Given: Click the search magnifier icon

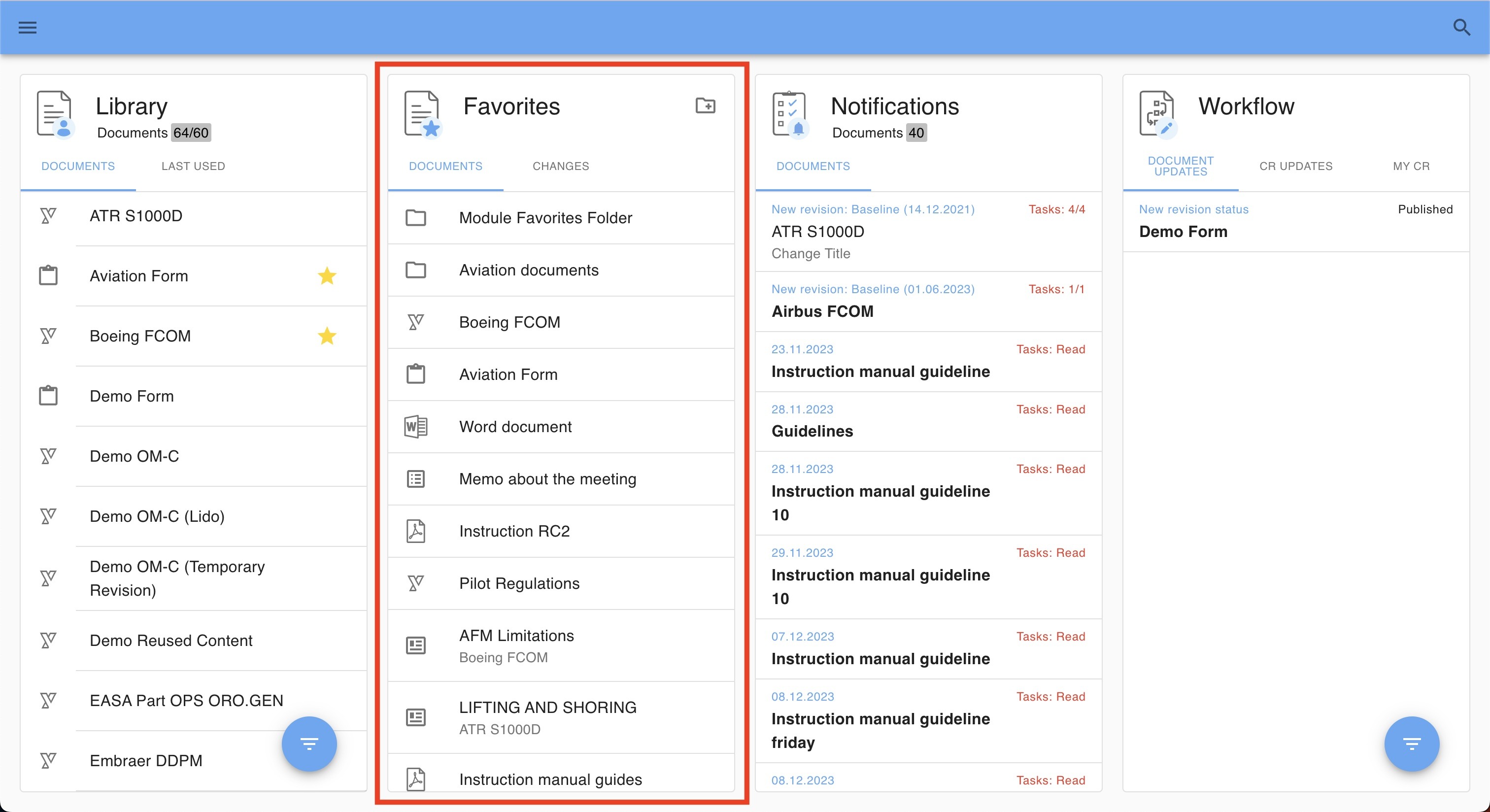Looking at the screenshot, I should pos(1461,27).
